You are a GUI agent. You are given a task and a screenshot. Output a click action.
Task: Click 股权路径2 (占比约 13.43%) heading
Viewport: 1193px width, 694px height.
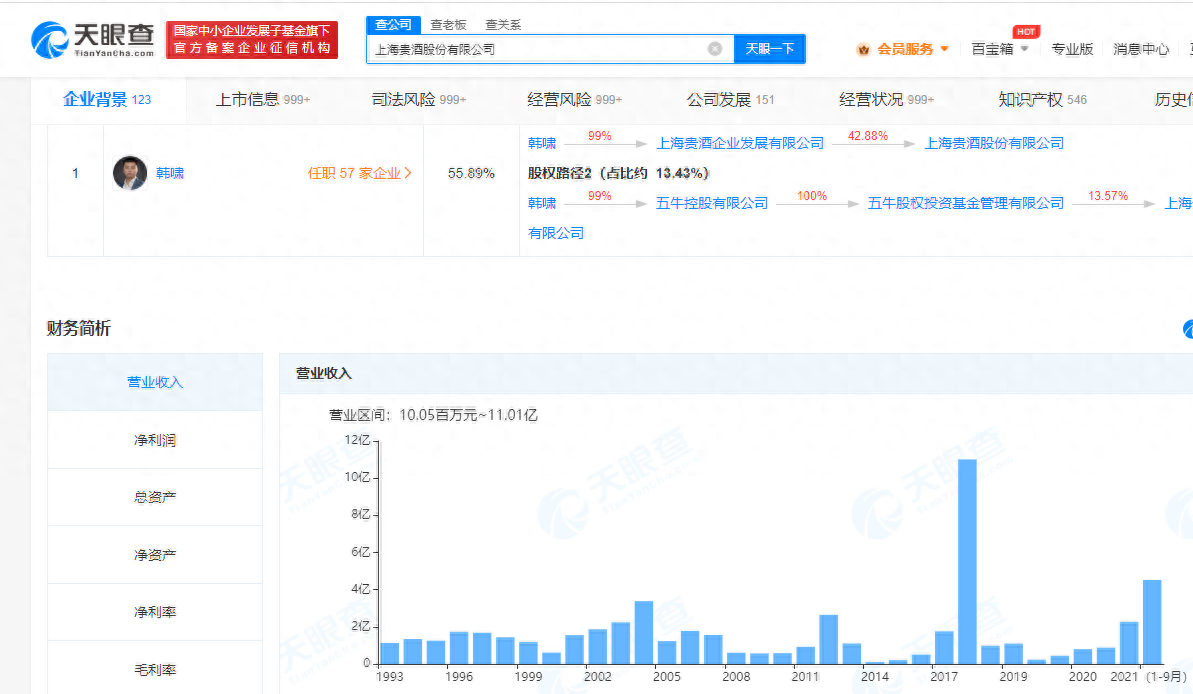[619, 174]
